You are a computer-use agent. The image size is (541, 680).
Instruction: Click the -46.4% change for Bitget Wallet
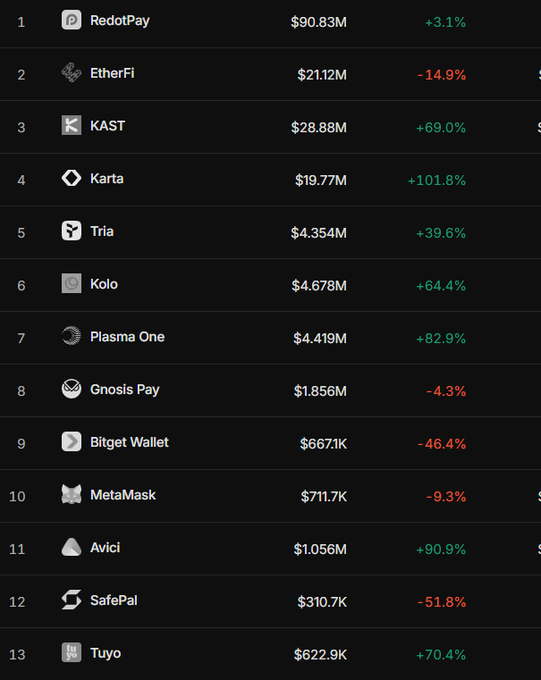pyautogui.click(x=442, y=444)
